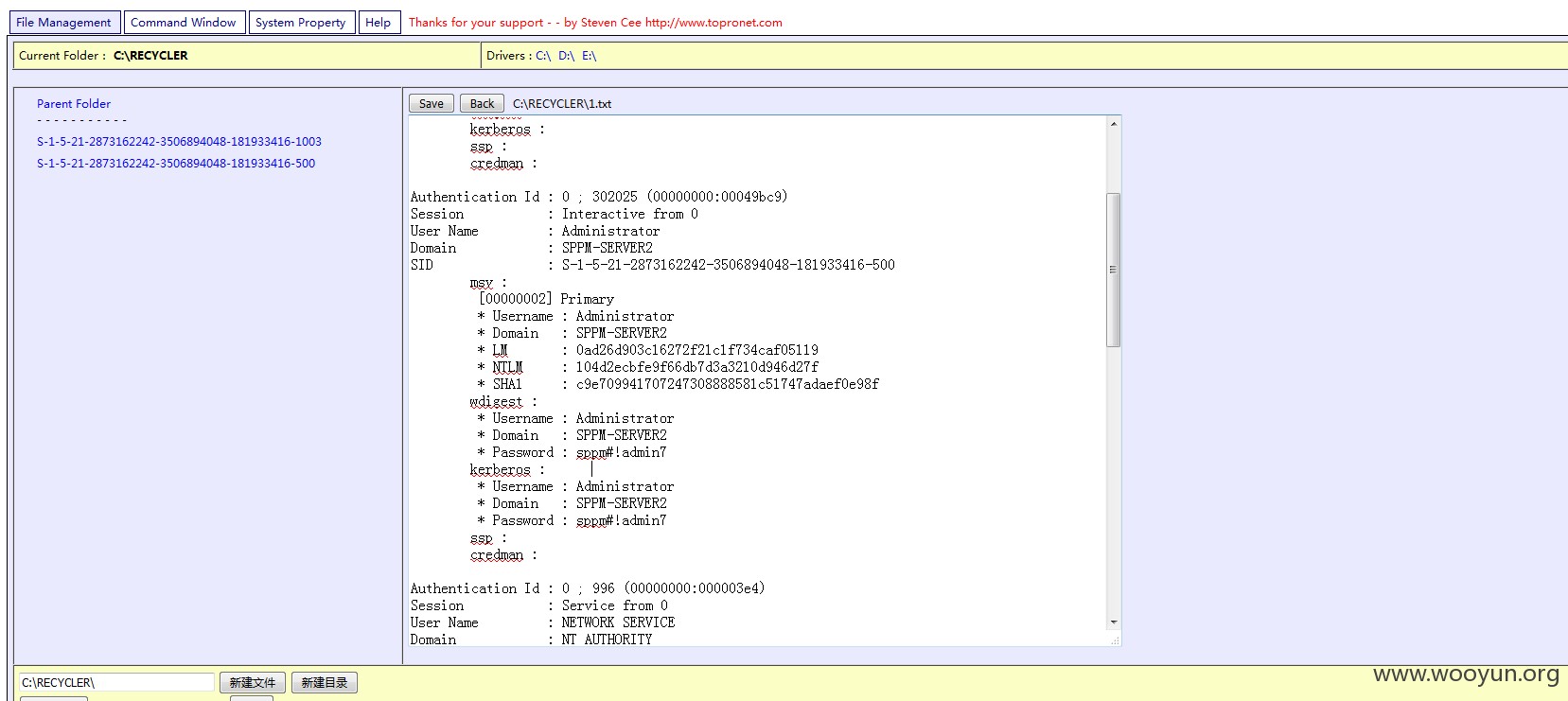
Task: Go to the Parent Folder
Action: 74,104
